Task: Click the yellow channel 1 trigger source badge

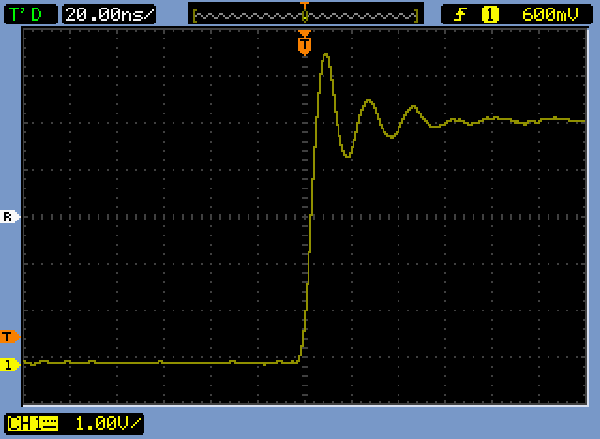Action: click(x=490, y=14)
